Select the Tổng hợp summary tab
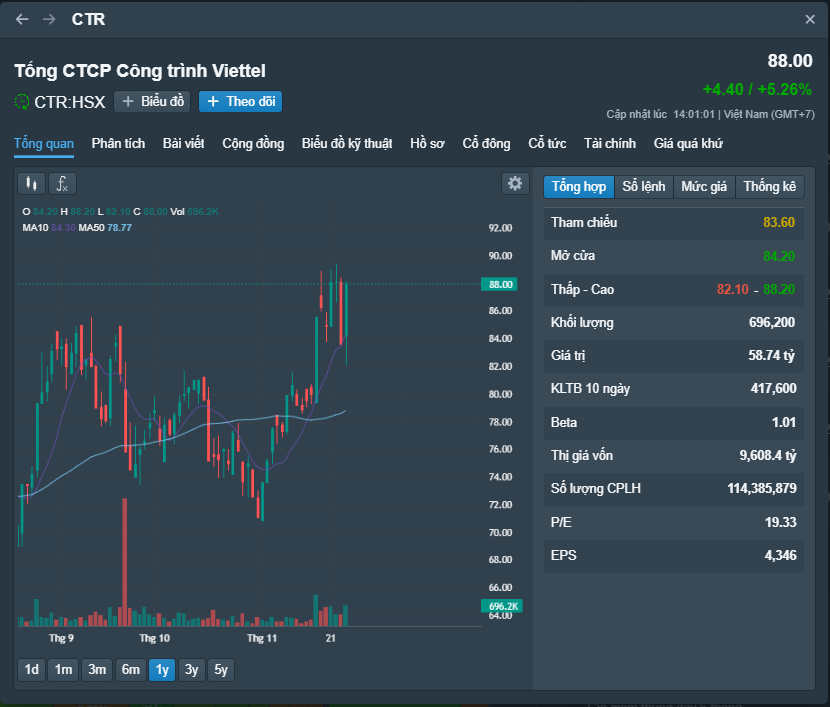Image resolution: width=830 pixels, height=707 pixels. point(579,187)
